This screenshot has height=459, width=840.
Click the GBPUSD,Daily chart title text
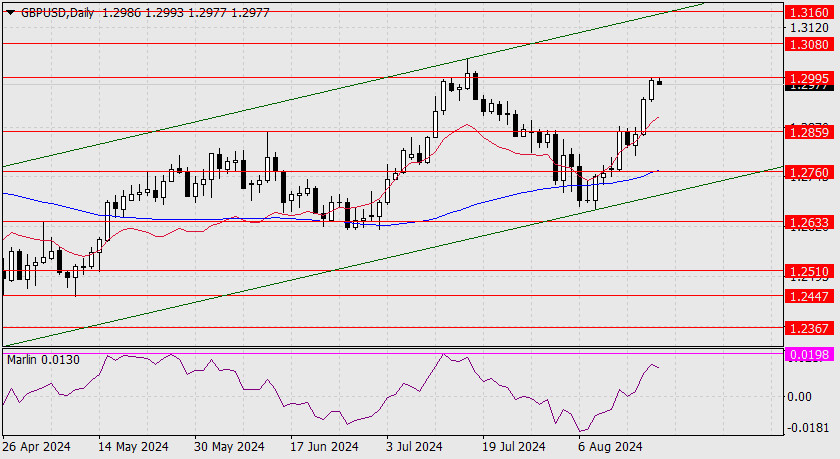pyautogui.click(x=57, y=13)
